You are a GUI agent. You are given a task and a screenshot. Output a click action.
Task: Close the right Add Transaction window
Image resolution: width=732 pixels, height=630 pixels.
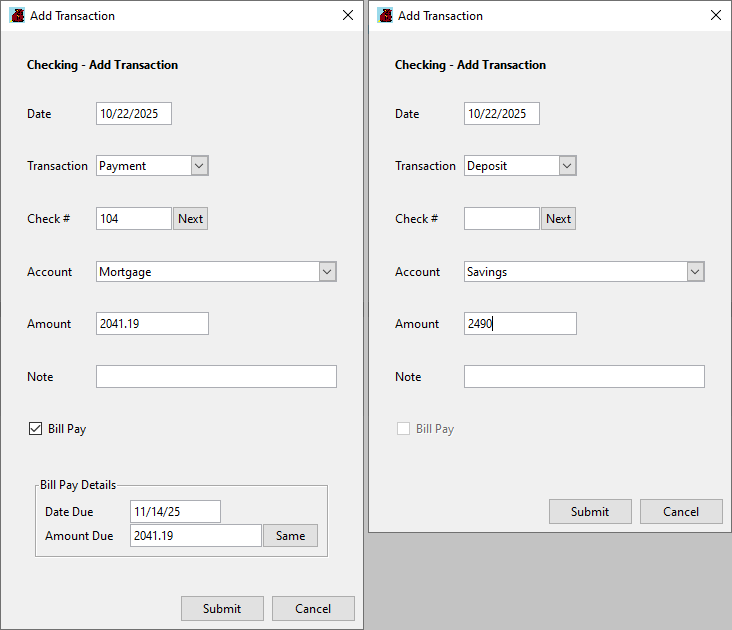pos(715,16)
